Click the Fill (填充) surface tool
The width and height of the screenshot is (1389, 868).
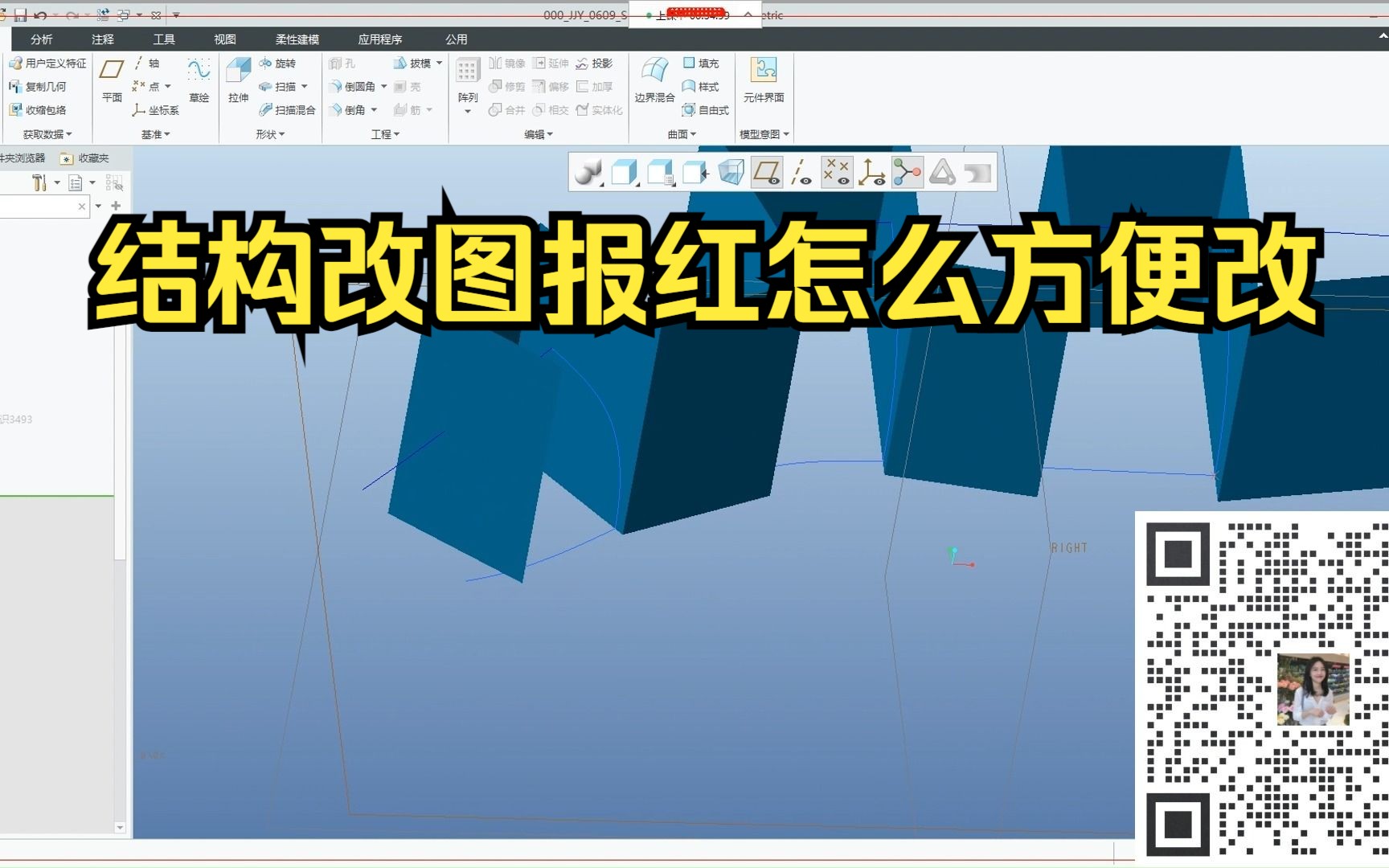click(701, 63)
